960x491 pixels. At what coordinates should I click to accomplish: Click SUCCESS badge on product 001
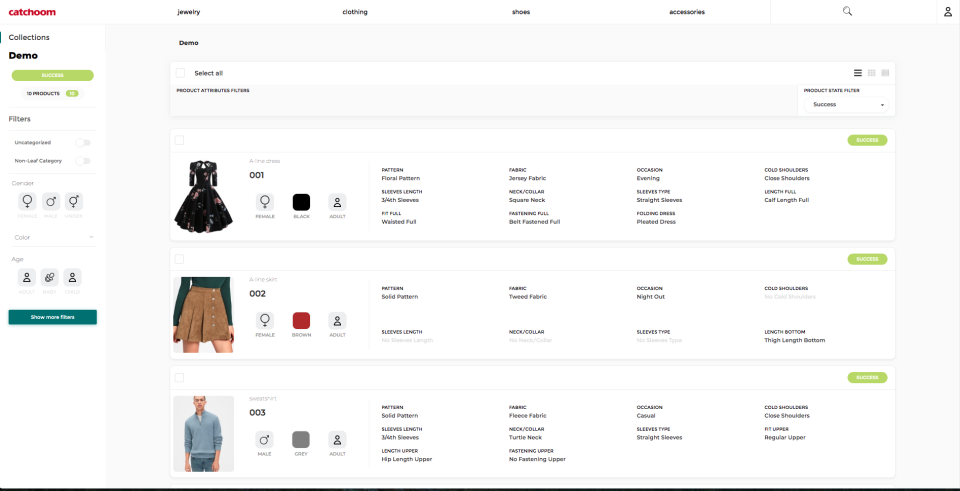pos(867,140)
